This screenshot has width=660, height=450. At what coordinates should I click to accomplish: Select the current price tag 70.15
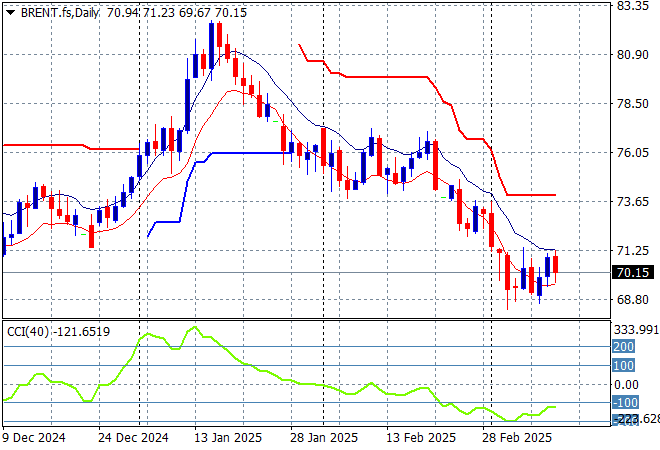point(633,273)
